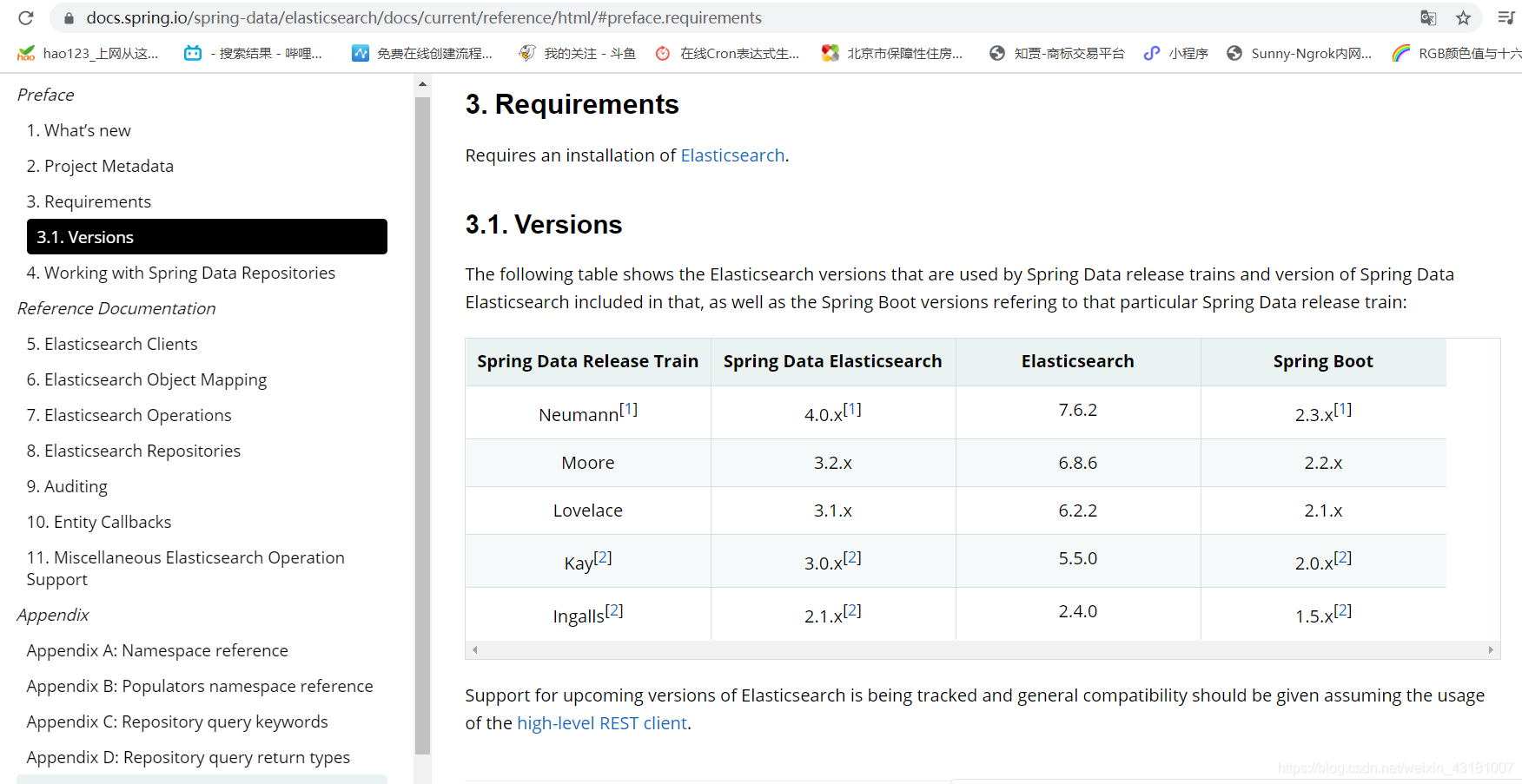This screenshot has width=1522, height=784.
Task: Open 5. Elasticsearch Clients section
Action: (112, 344)
